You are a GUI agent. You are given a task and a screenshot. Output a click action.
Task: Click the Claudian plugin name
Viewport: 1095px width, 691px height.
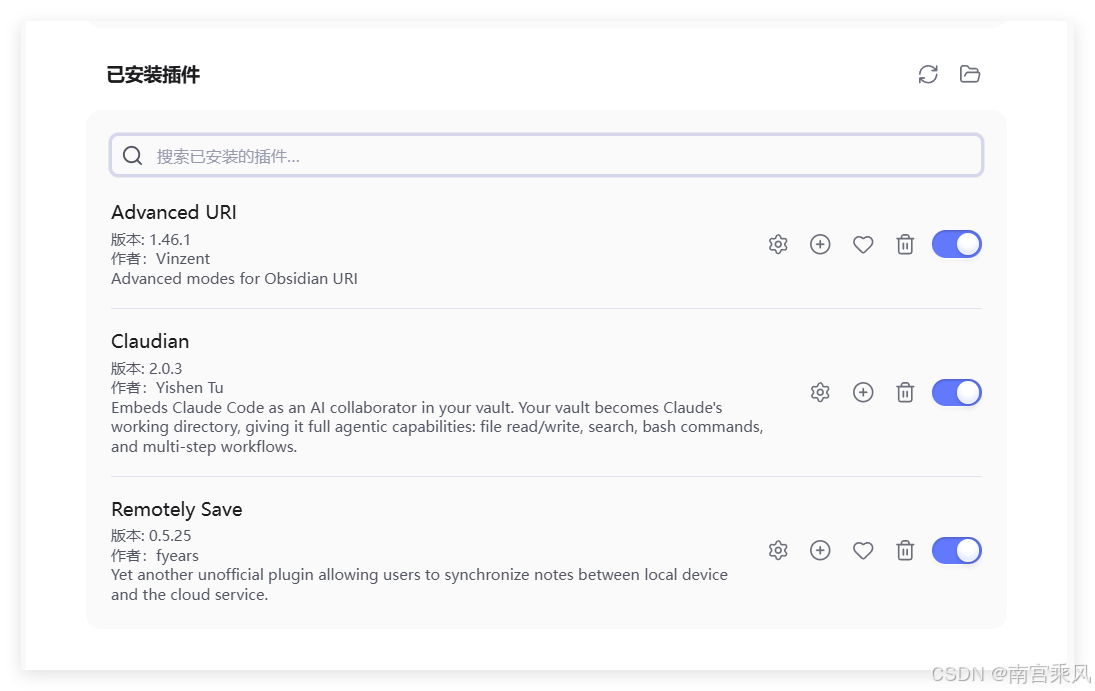click(150, 341)
